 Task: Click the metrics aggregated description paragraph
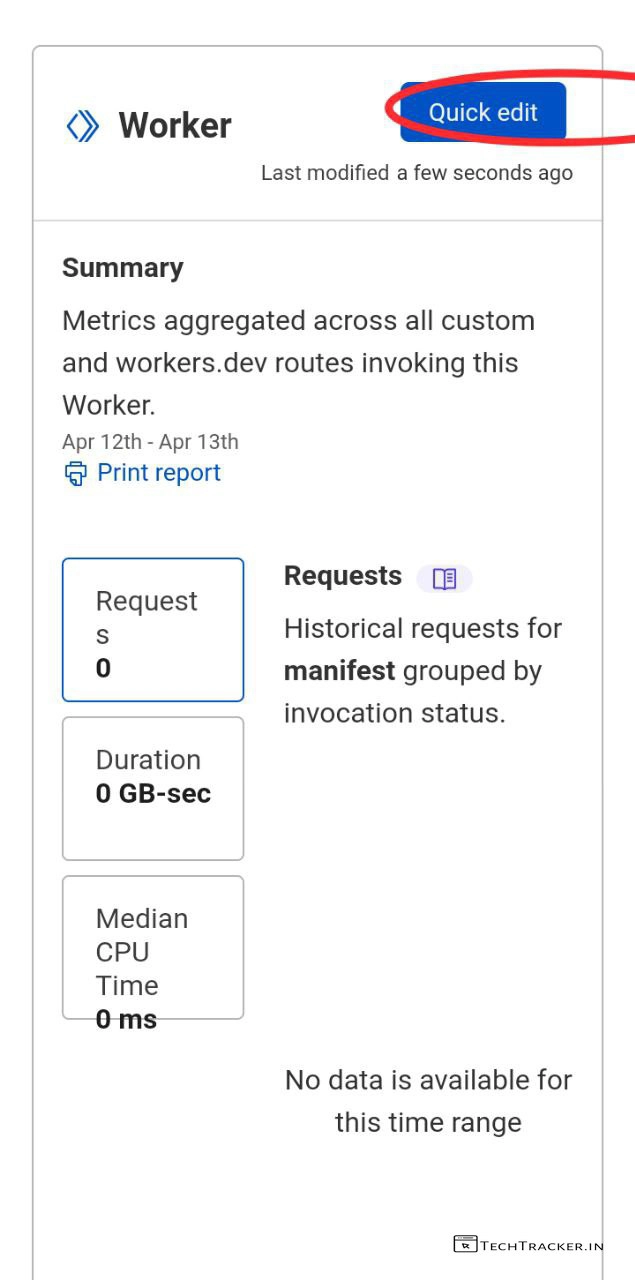point(298,363)
